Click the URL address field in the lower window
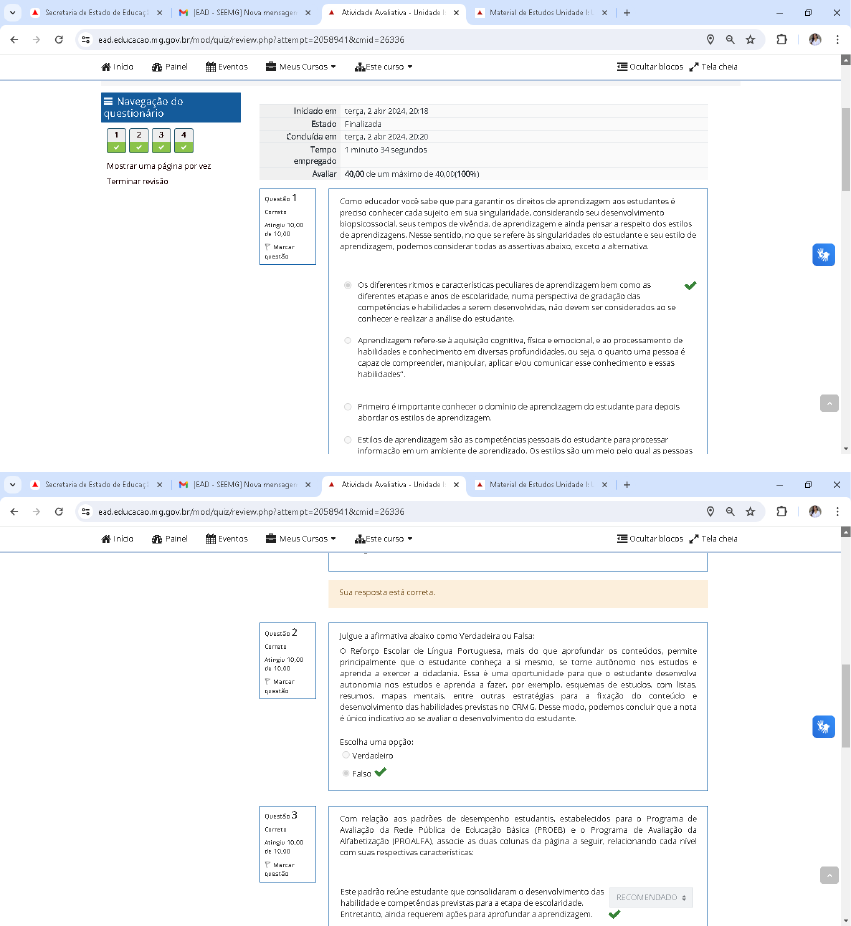 pyautogui.click(x=390, y=511)
